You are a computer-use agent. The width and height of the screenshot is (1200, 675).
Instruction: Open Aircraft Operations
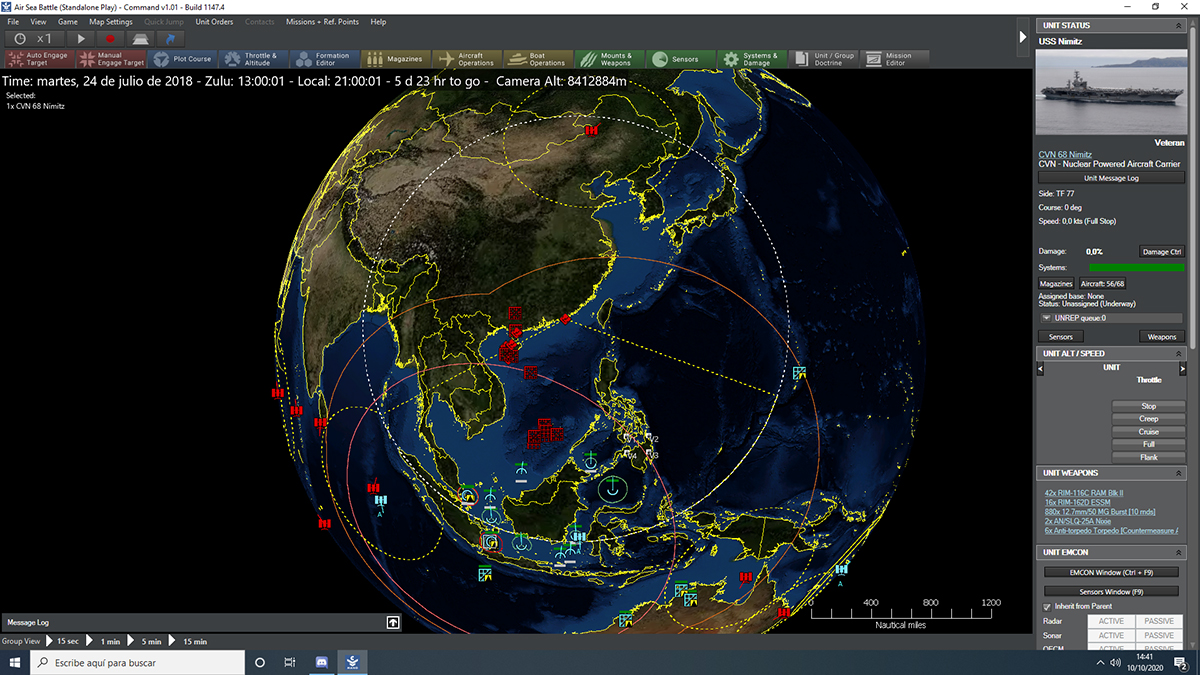tap(465, 59)
